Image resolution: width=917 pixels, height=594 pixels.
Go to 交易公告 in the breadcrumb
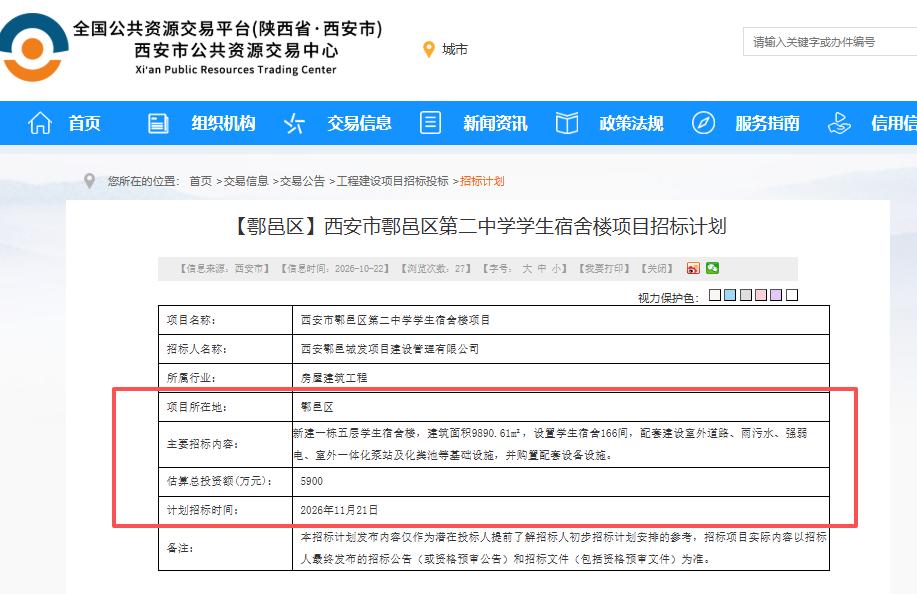(302, 181)
